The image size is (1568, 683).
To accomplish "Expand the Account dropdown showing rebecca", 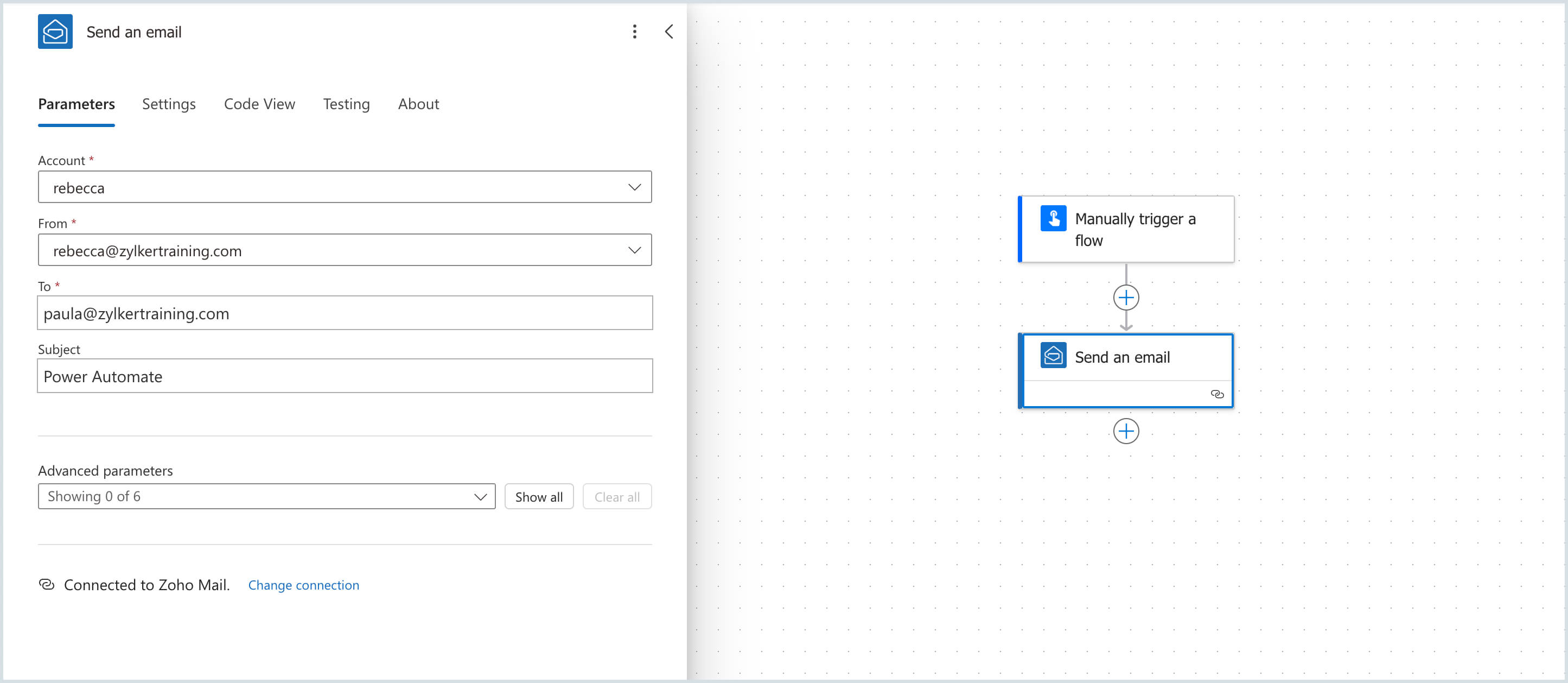I will (345, 188).
